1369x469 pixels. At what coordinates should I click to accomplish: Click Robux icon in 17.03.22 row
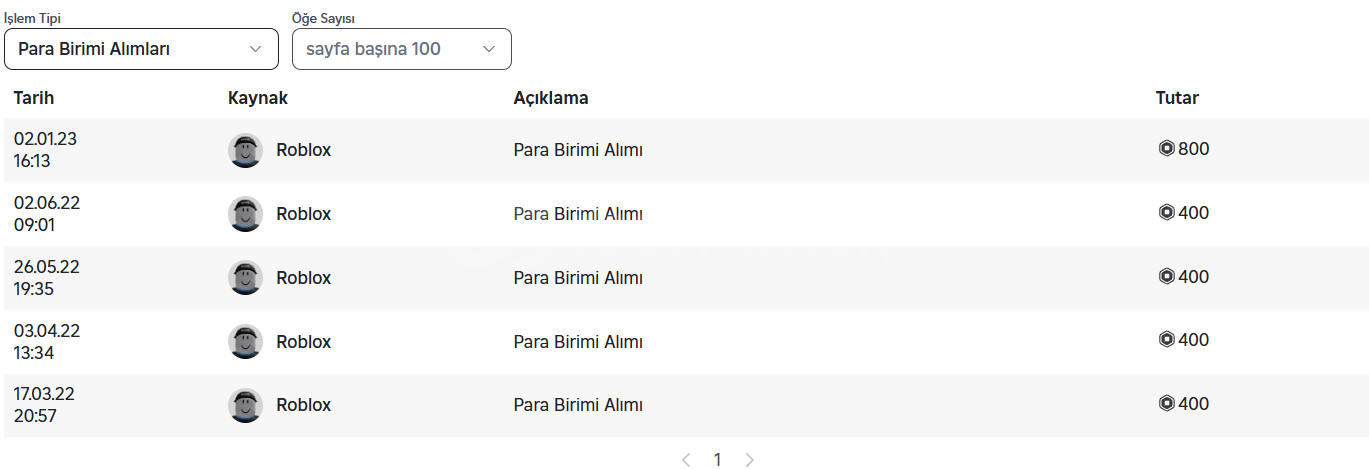(x=1166, y=404)
